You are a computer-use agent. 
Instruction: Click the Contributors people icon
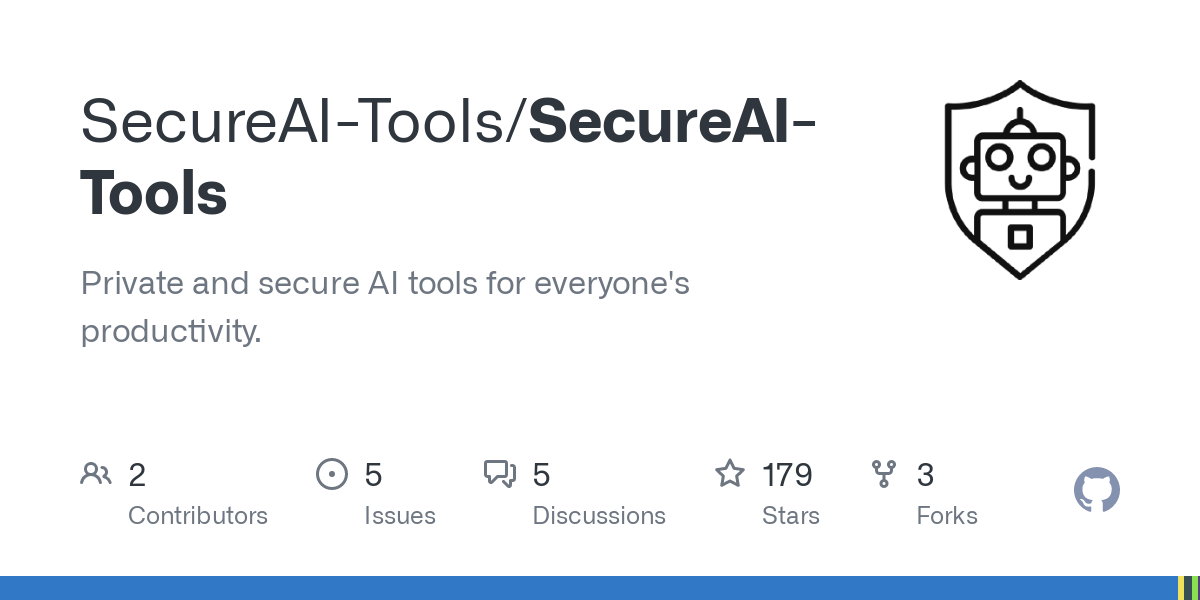click(x=96, y=473)
